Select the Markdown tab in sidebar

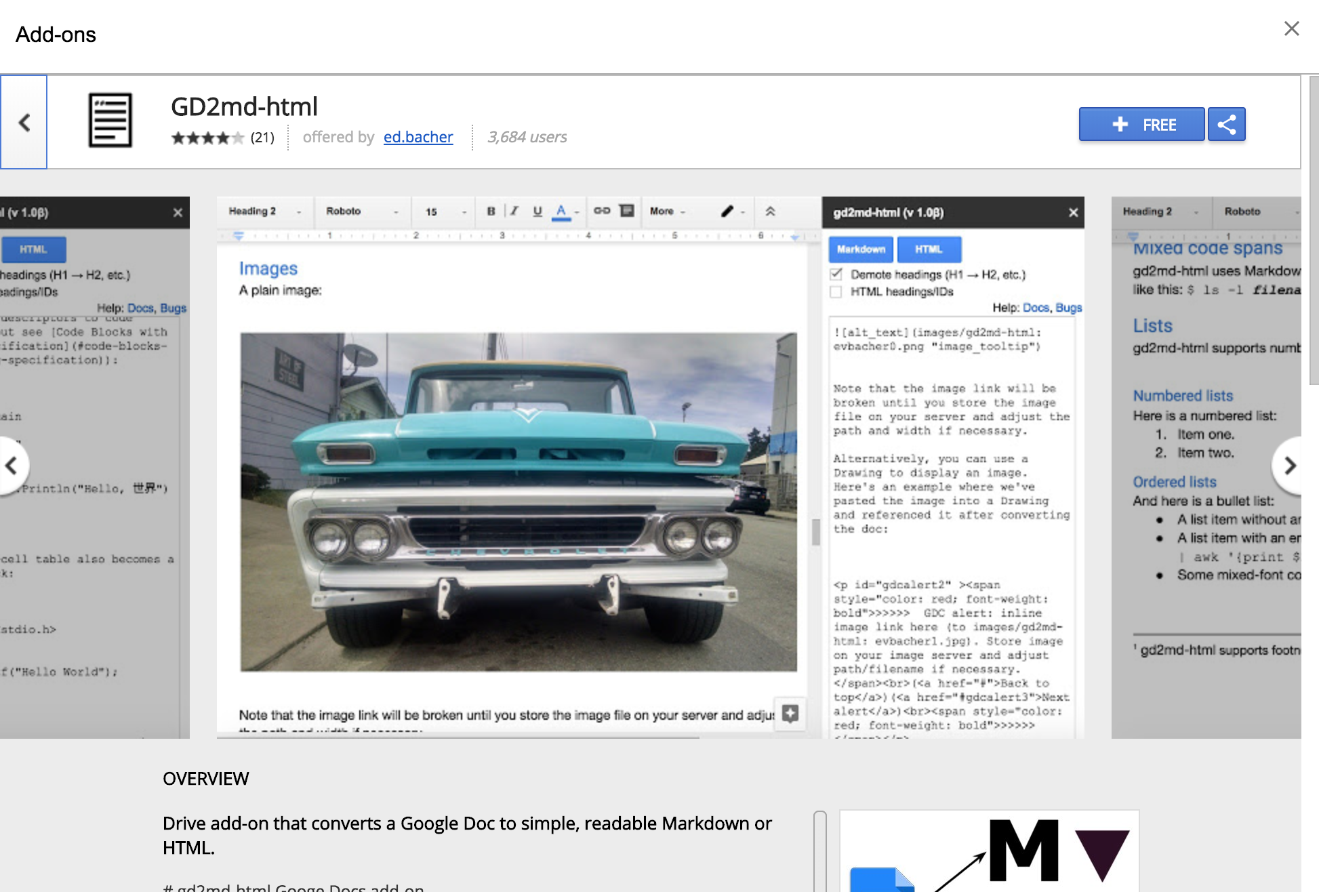pos(861,249)
